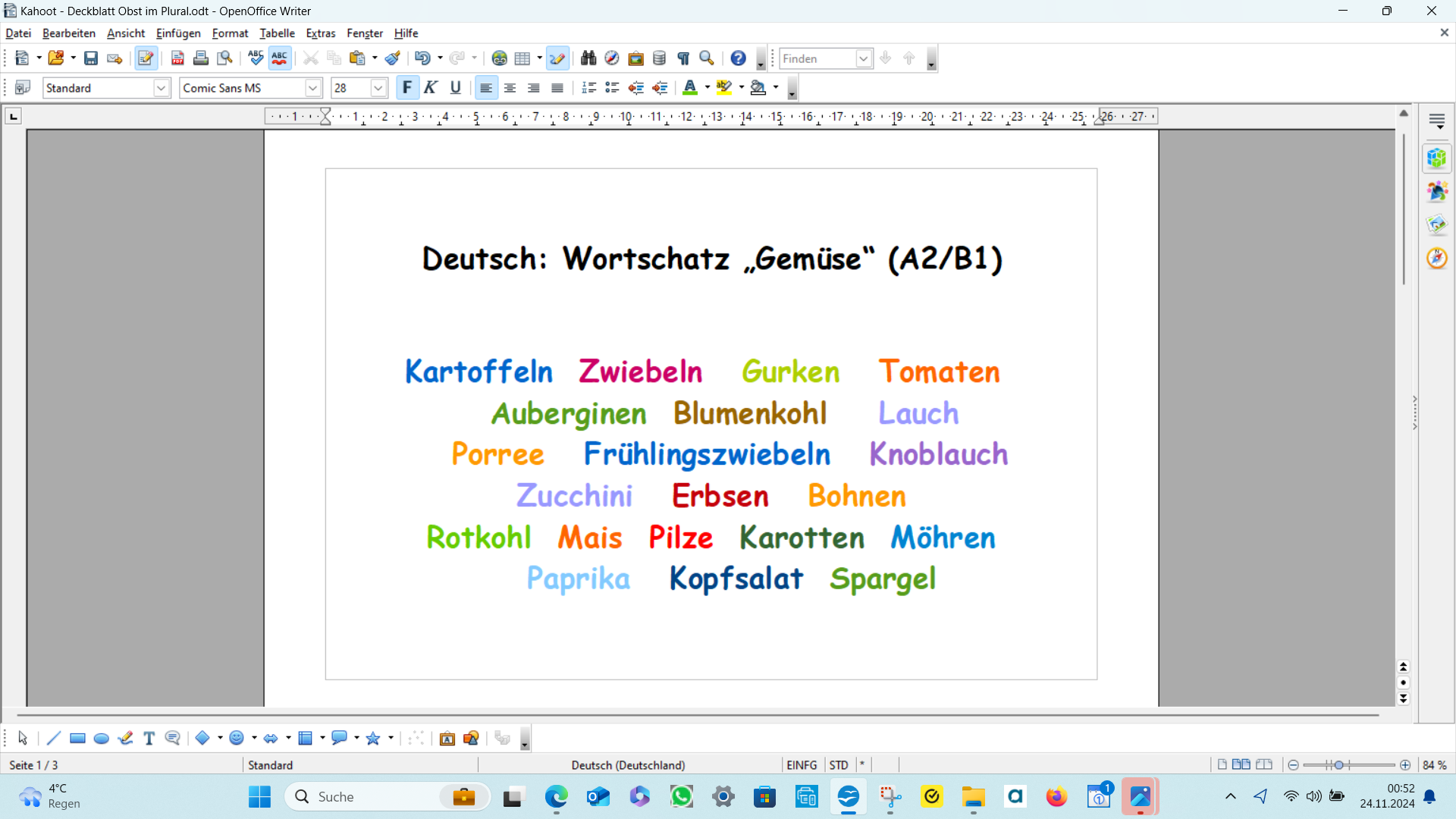This screenshot has width=1456, height=819.
Task: Toggle AutoSpellcheck
Action: tap(279, 58)
